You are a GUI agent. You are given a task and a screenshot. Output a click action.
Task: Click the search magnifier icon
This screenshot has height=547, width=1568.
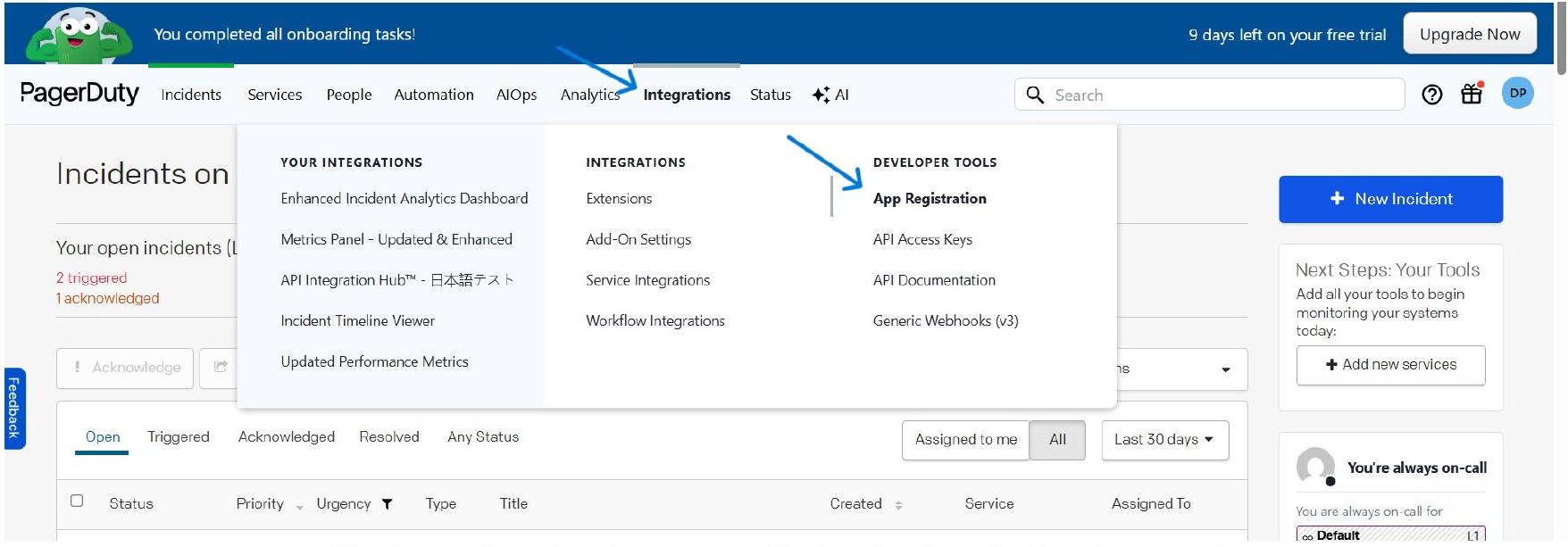coord(1035,95)
